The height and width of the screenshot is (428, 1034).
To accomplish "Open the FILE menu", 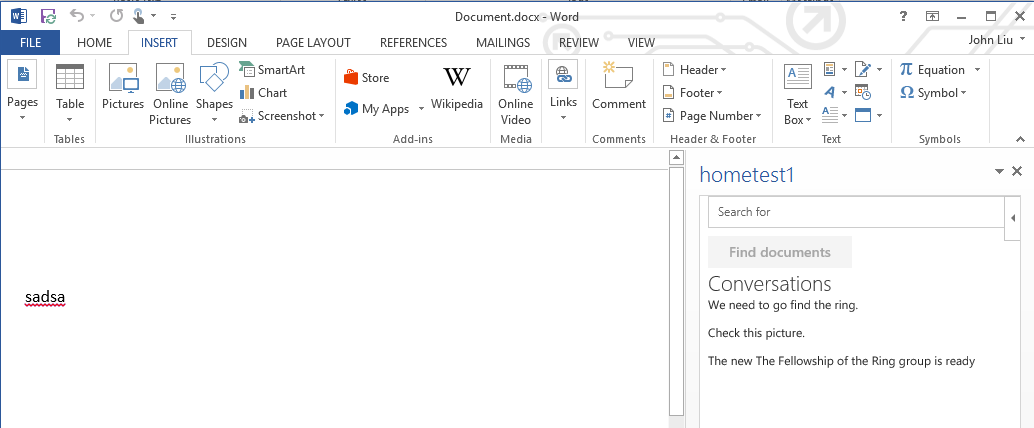I will click(30, 42).
